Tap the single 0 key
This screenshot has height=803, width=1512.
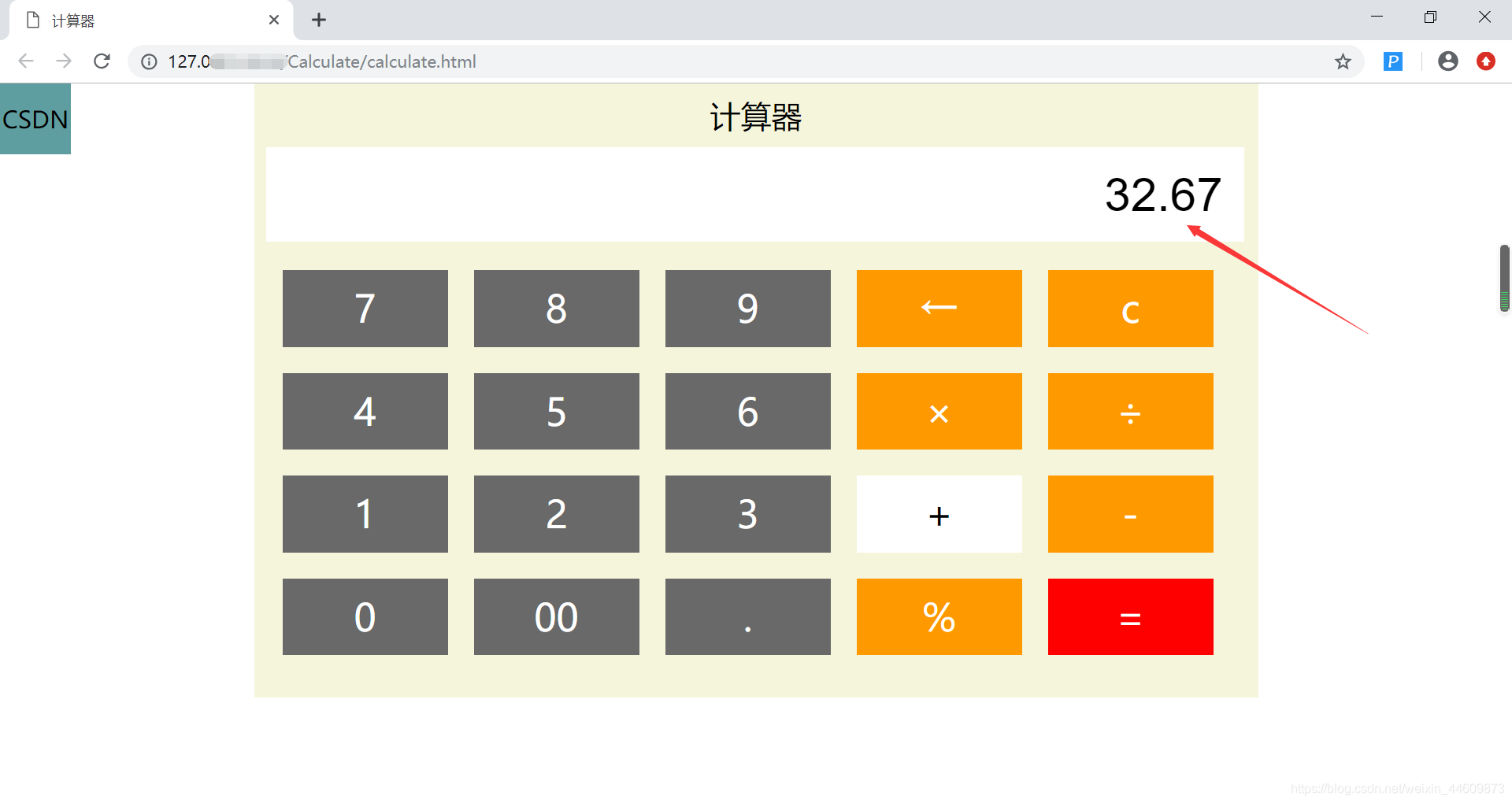365,617
